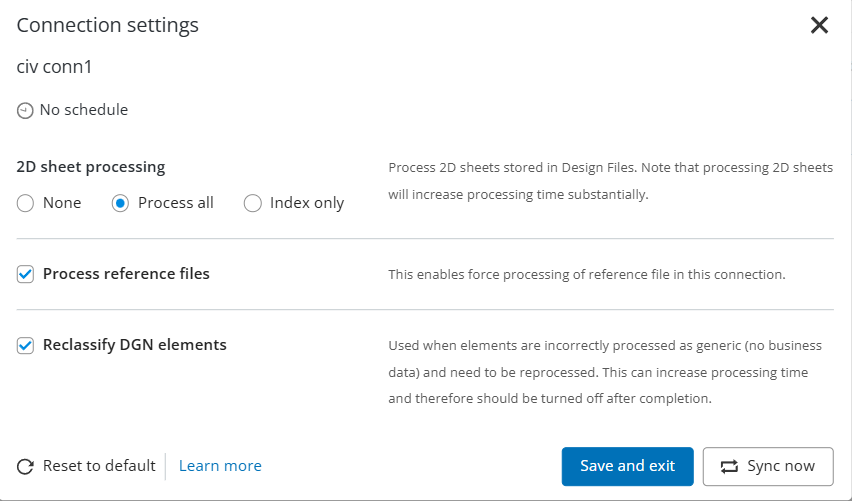The width and height of the screenshot is (852, 501).
Task: Click the circular reset arrow icon
Action: click(x=26, y=466)
